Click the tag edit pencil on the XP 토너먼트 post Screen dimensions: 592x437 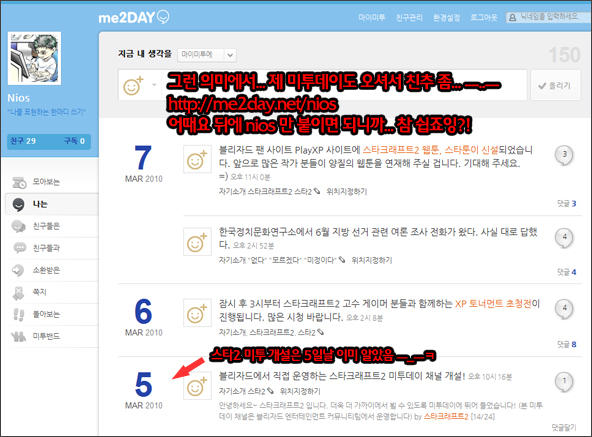pyautogui.click(x=321, y=332)
